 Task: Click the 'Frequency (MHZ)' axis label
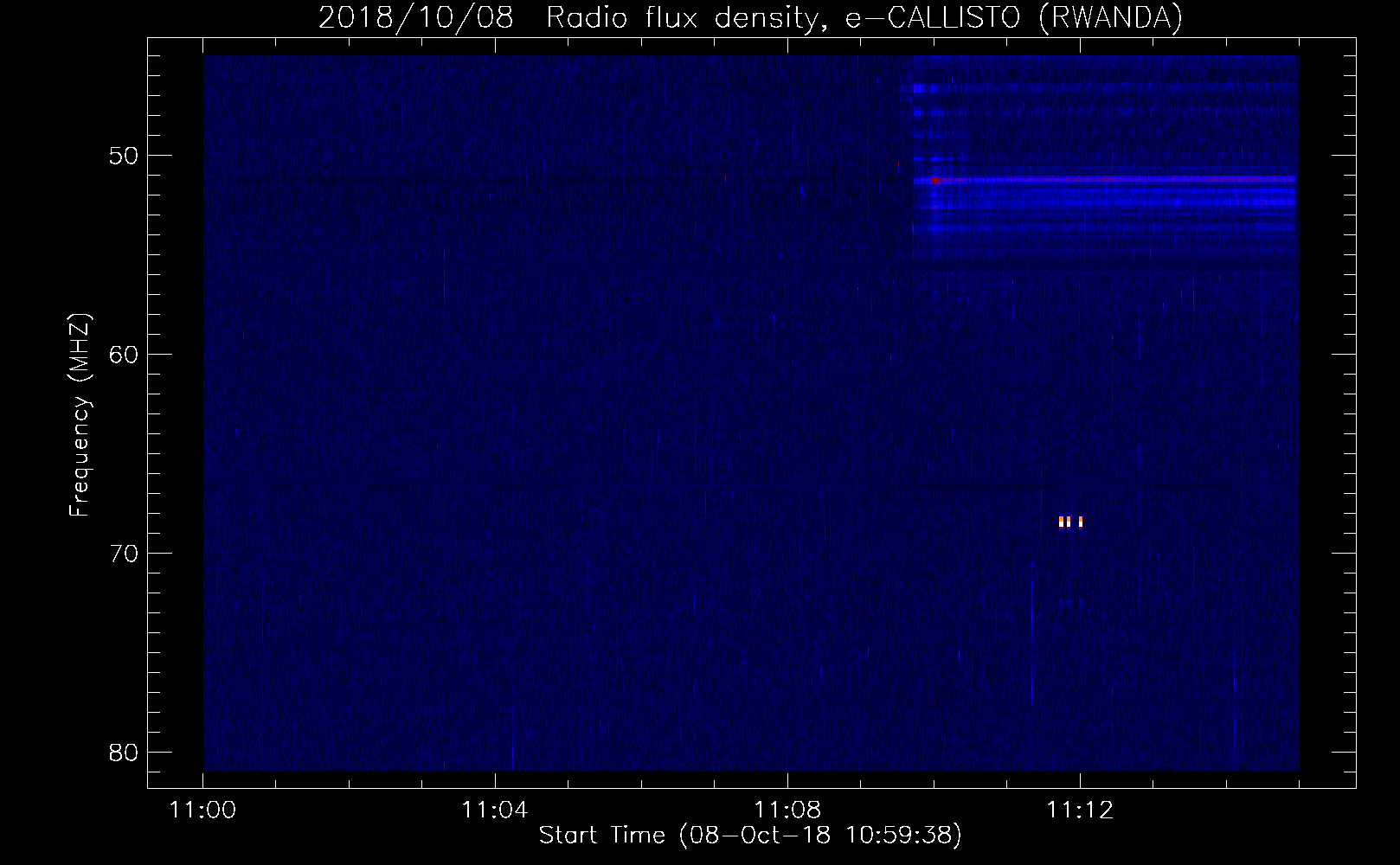coord(80,414)
